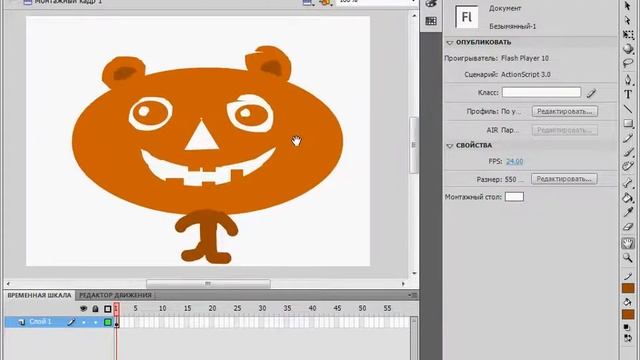640x360 pixels.
Task: Select the Zoom magnifier tool
Action: coord(628,258)
